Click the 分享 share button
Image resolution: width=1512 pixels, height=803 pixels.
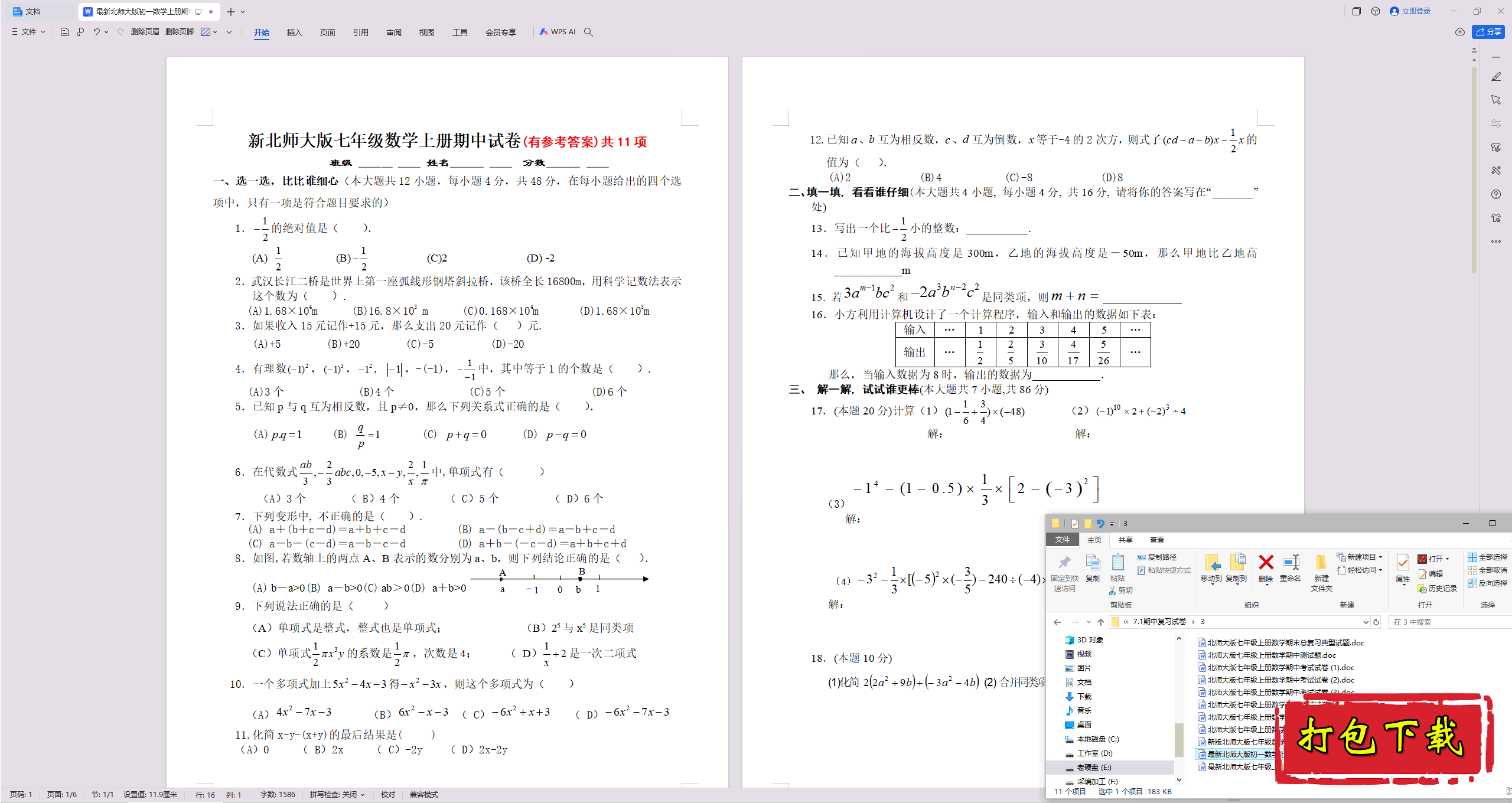click(x=1488, y=32)
